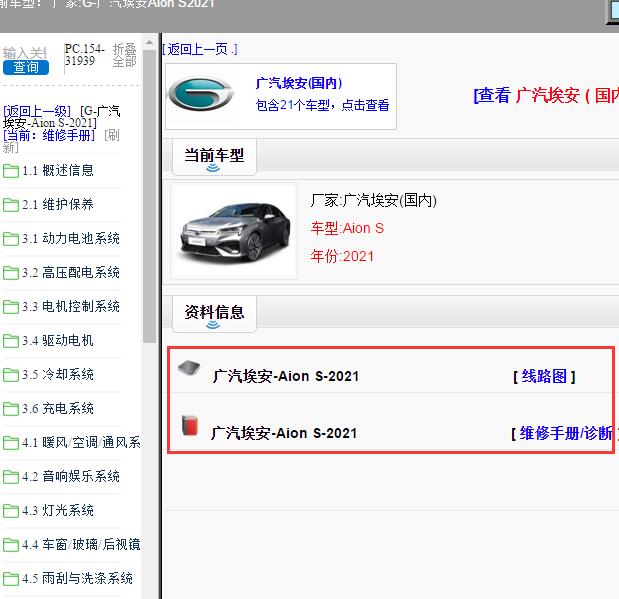Select 1.1 概述信息 tree entry

pos(58,171)
